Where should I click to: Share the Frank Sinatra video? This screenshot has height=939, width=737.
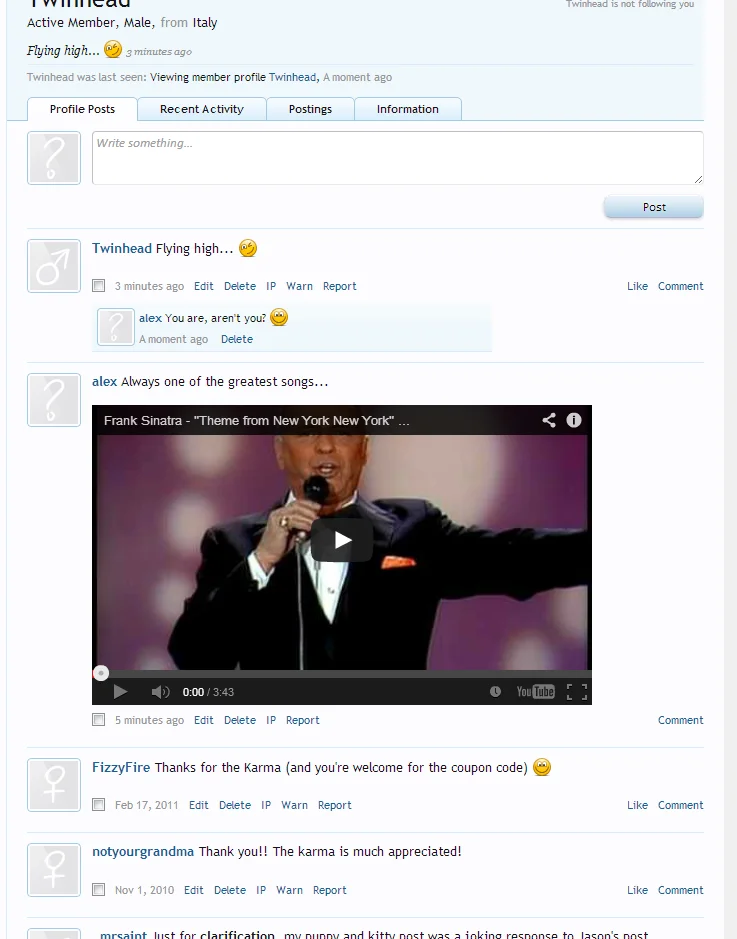pyautogui.click(x=549, y=420)
